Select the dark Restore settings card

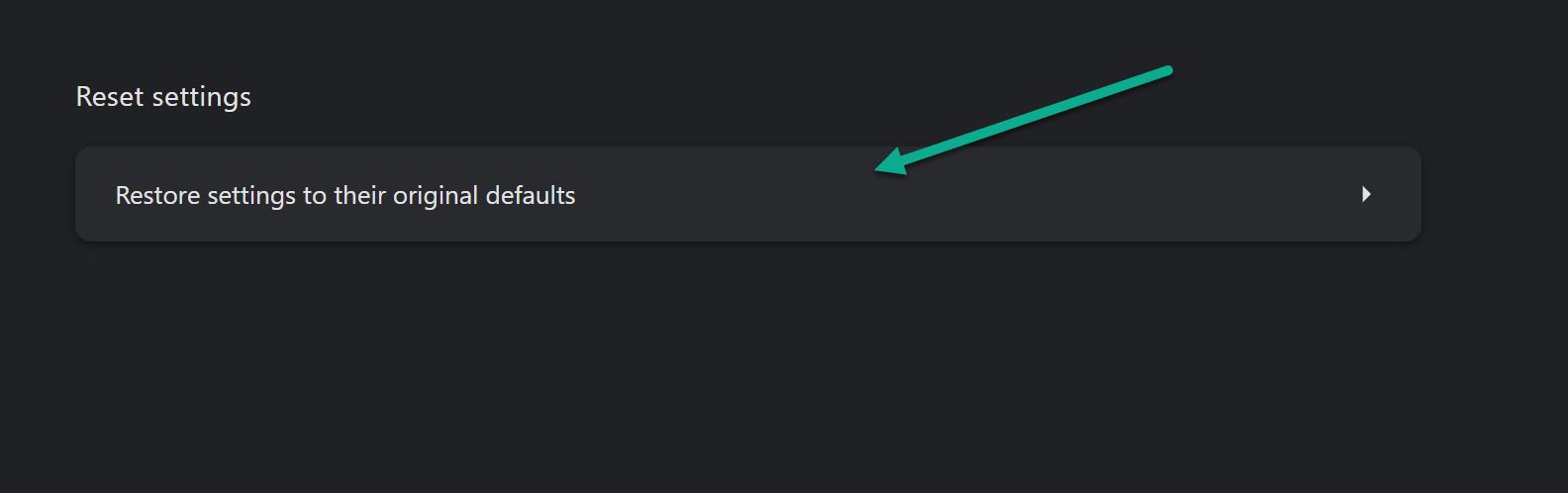pos(748,194)
